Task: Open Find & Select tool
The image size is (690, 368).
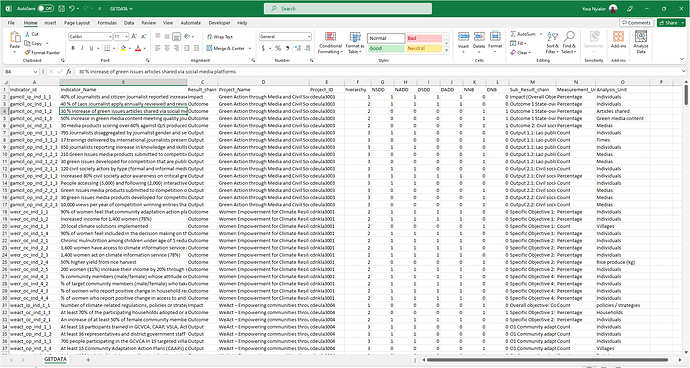Action: point(569,42)
